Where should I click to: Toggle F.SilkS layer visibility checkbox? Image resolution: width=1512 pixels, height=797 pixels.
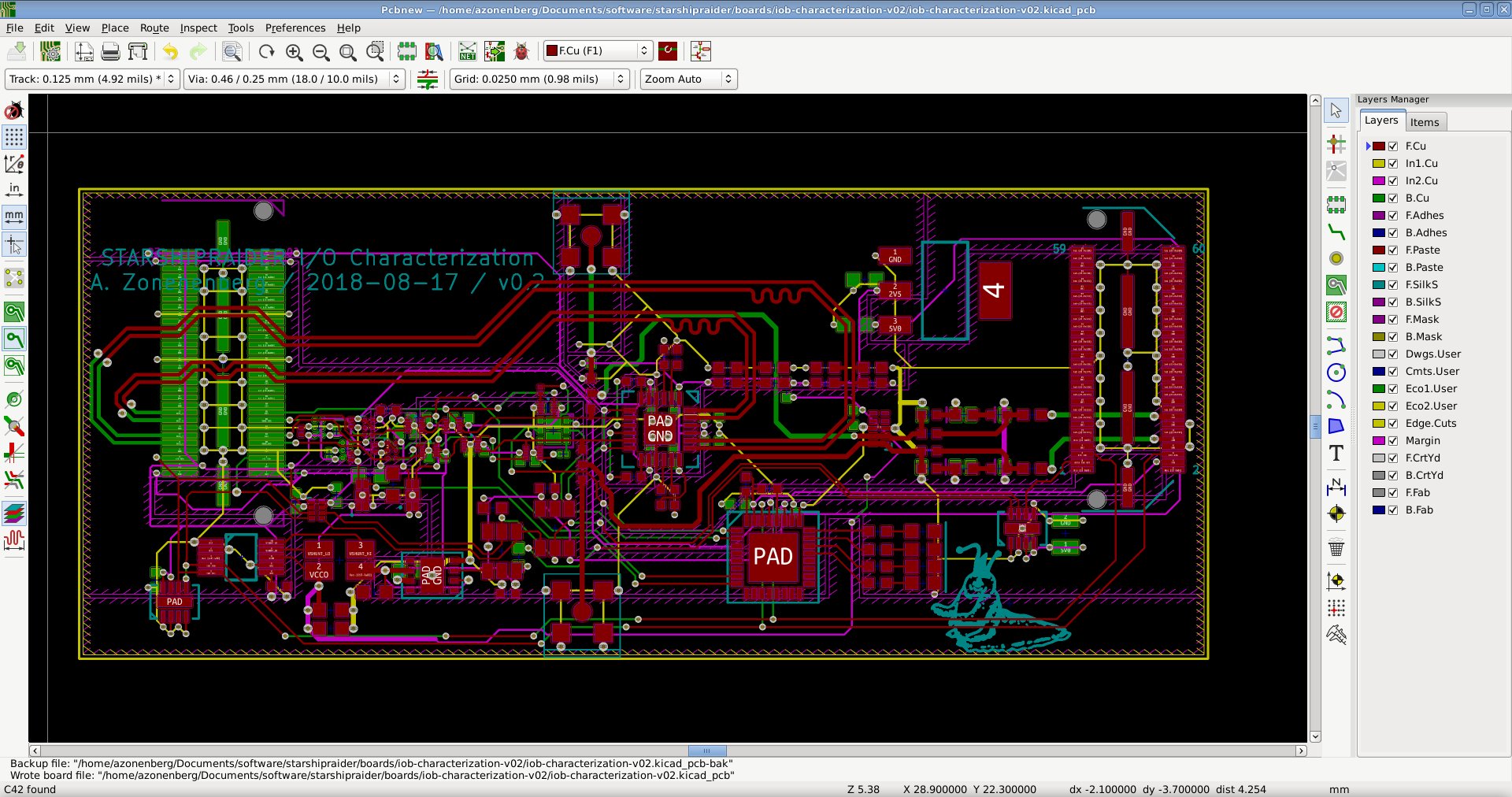pyautogui.click(x=1393, y=285)
